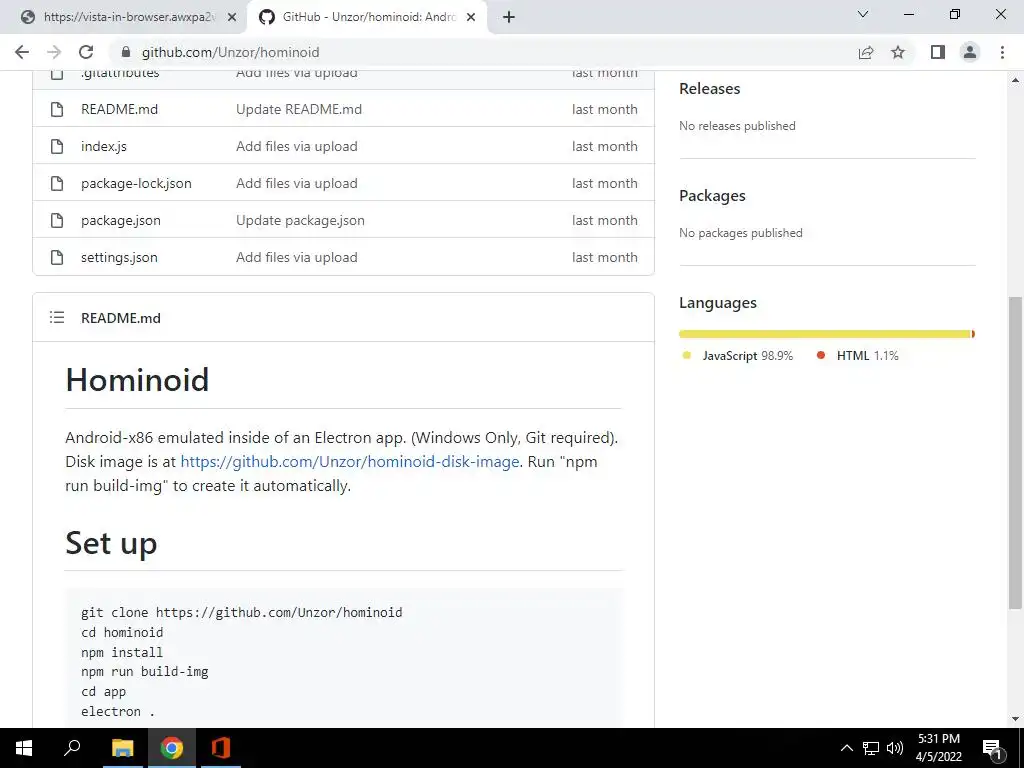Click yellow JavaScript language bar
The image size is (1024, 768).
pyautogui.click(x=825, y=334)
